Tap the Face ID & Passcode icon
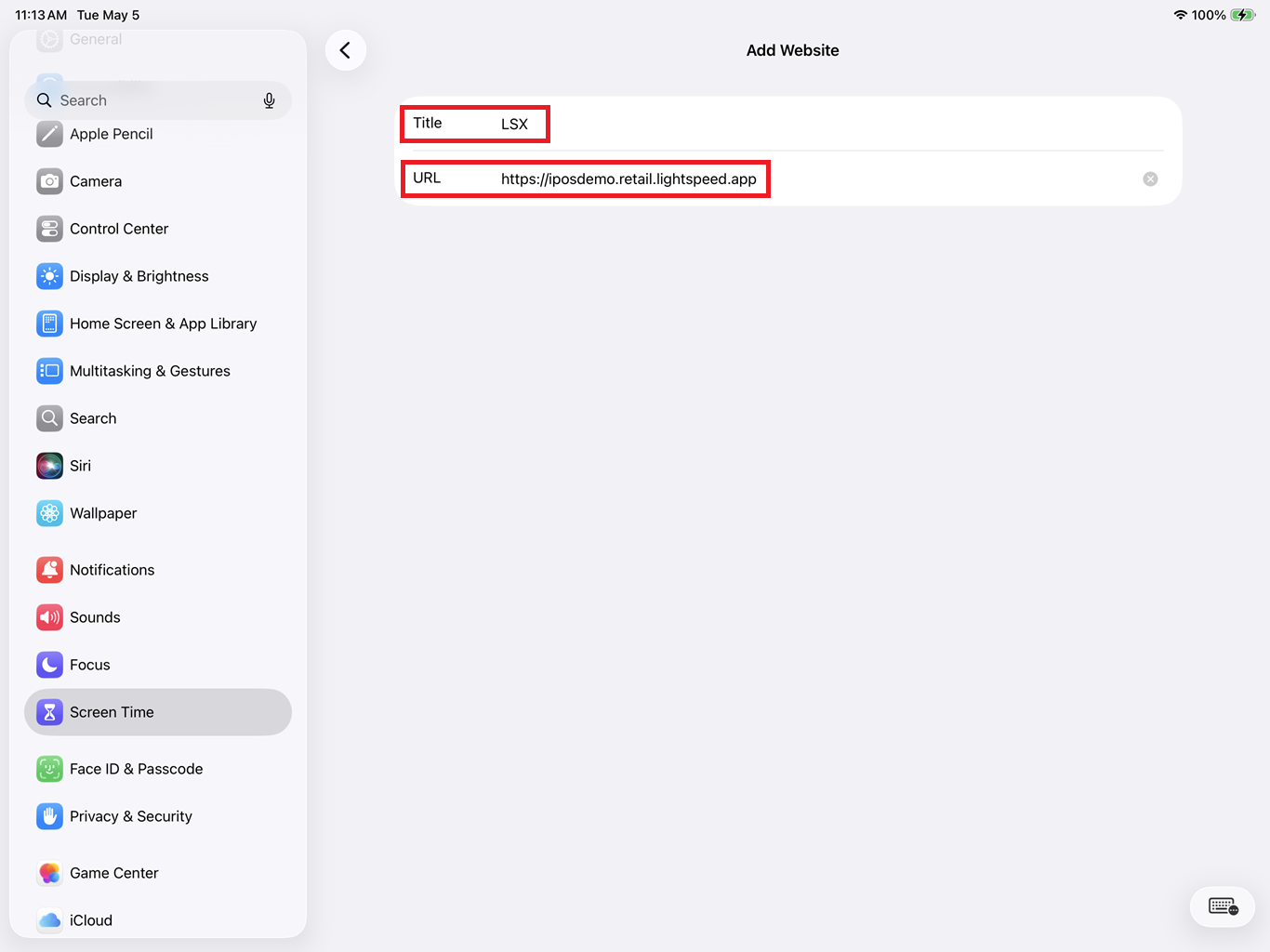The width and height of the screenshot is (1270, 952). (x=50, y=769)
